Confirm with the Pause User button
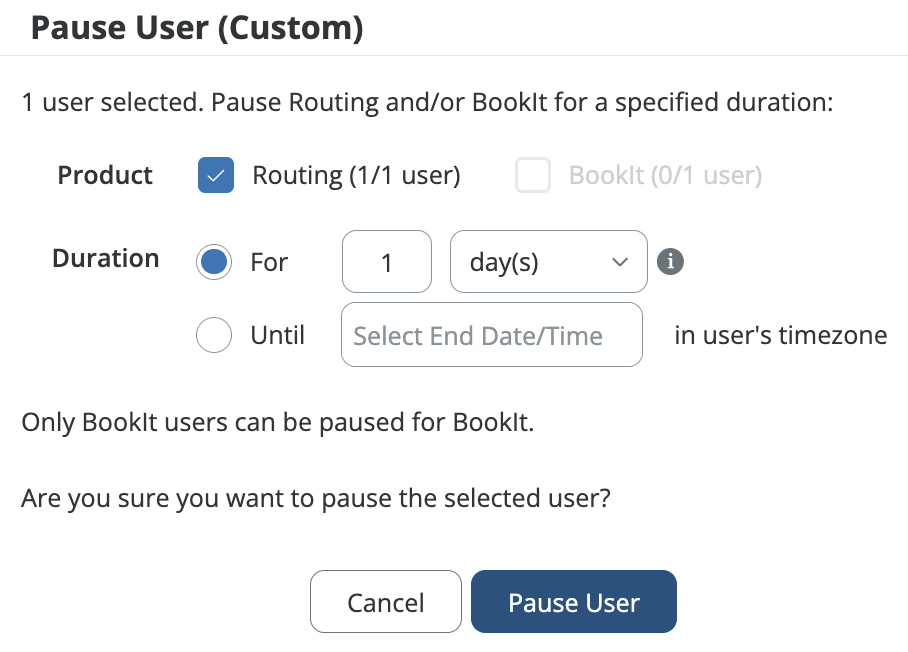 573,603
